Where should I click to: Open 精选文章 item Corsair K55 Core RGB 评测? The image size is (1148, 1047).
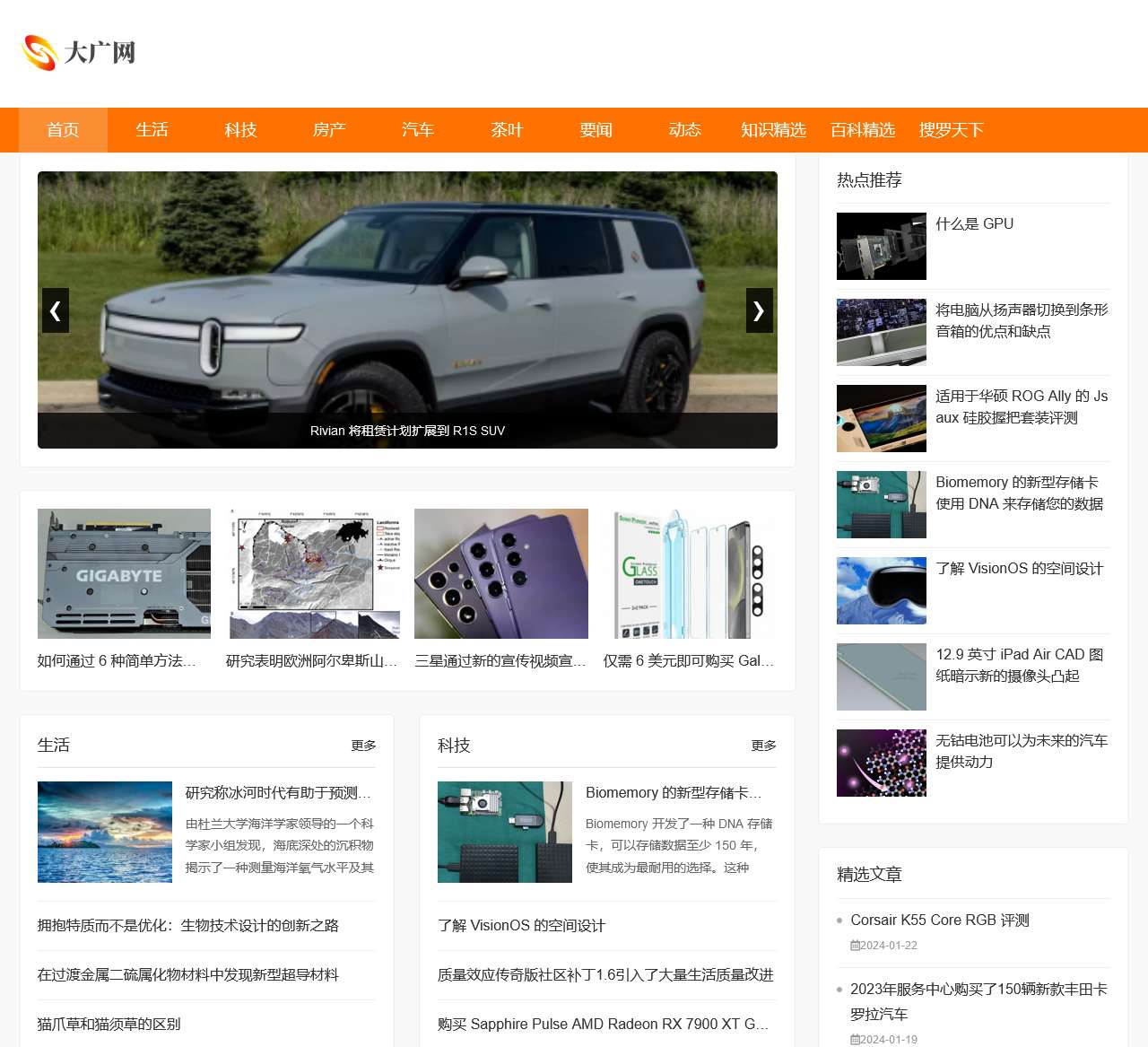940,920
